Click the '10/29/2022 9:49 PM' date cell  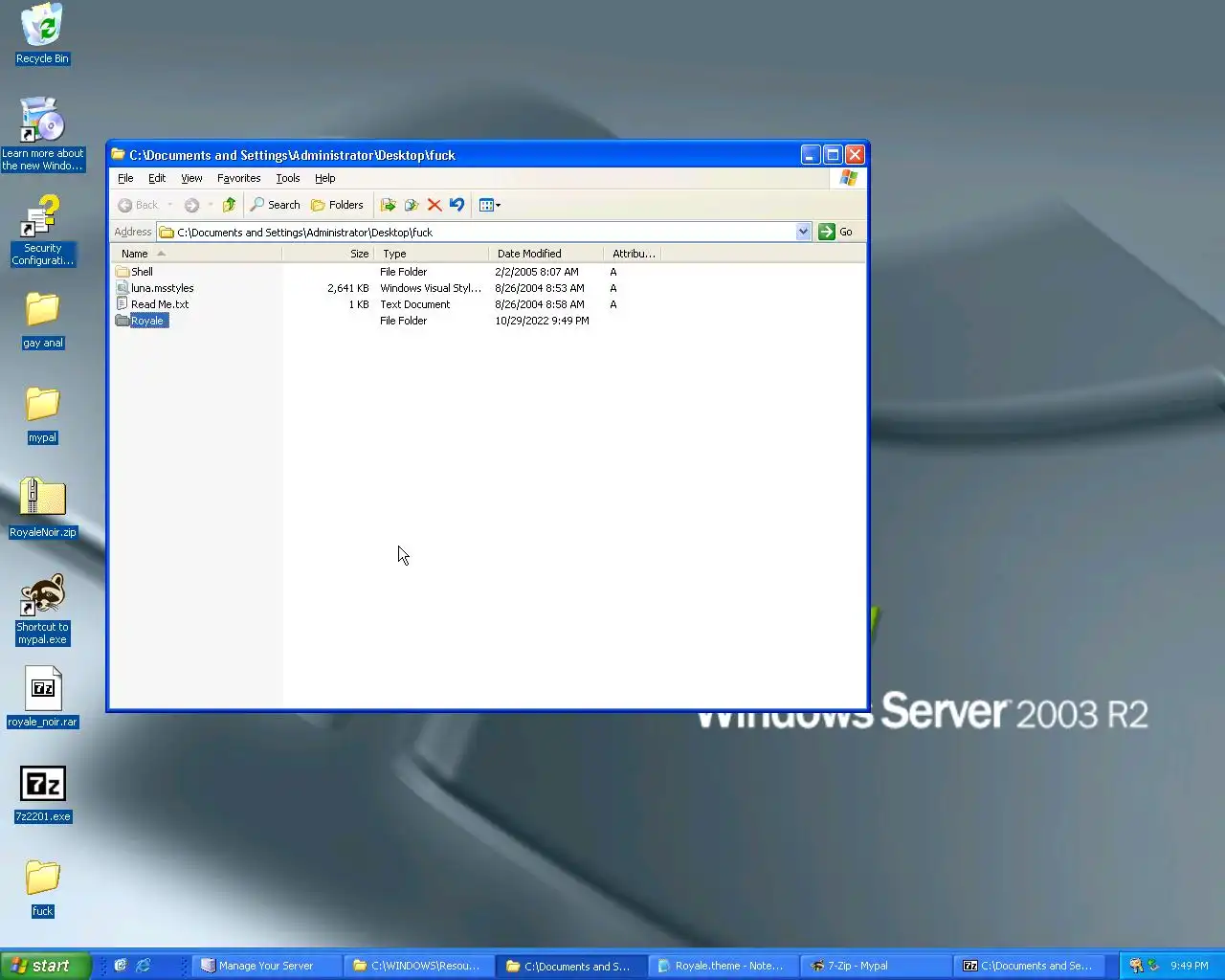pos(542,321)
